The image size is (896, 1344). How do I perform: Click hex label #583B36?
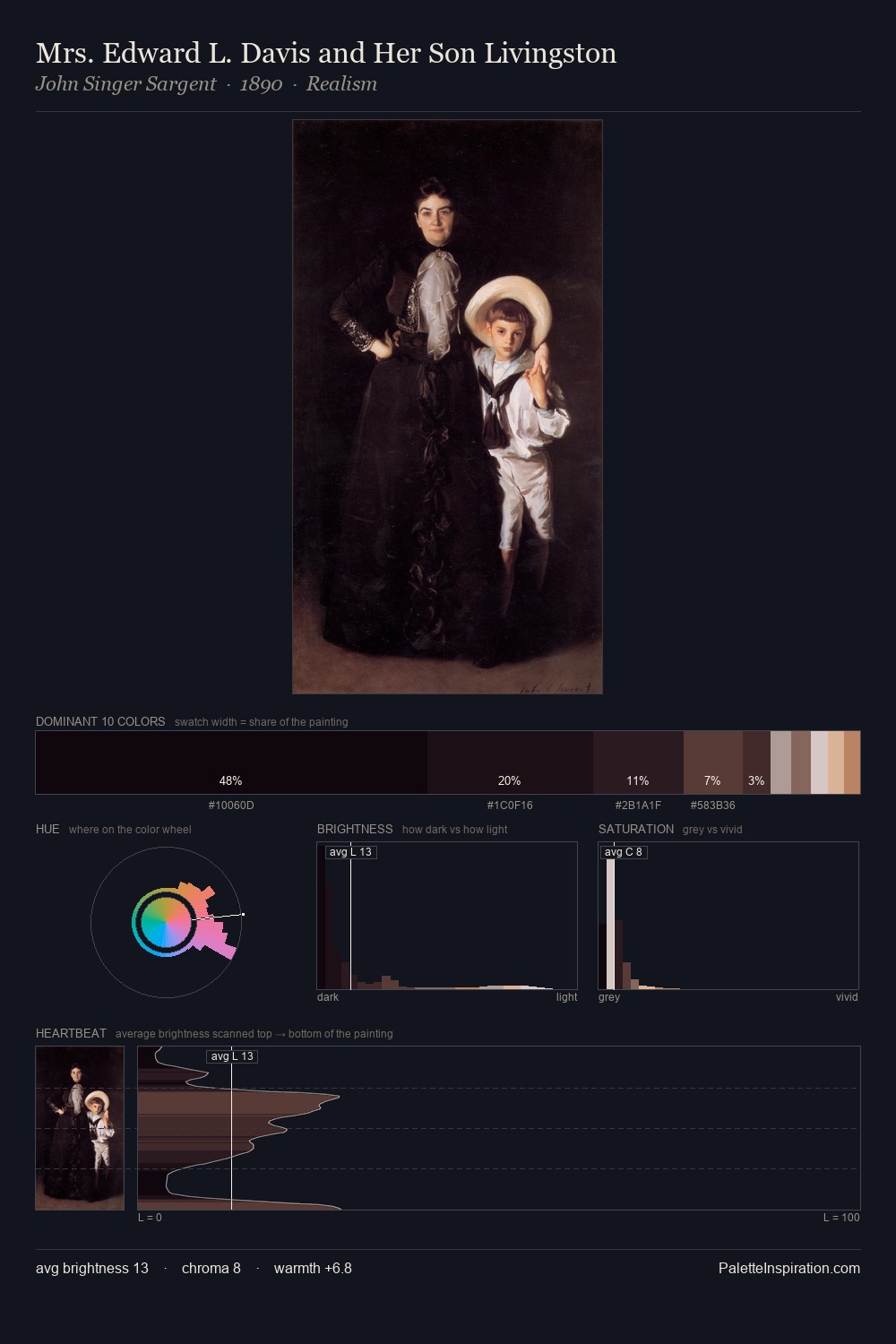712,806
